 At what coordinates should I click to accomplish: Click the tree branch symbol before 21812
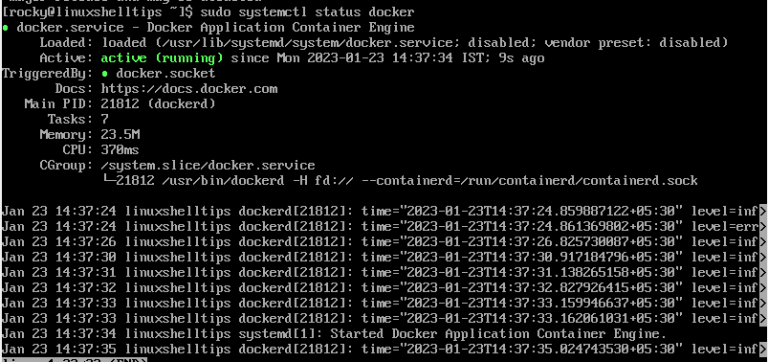(109, 180)
